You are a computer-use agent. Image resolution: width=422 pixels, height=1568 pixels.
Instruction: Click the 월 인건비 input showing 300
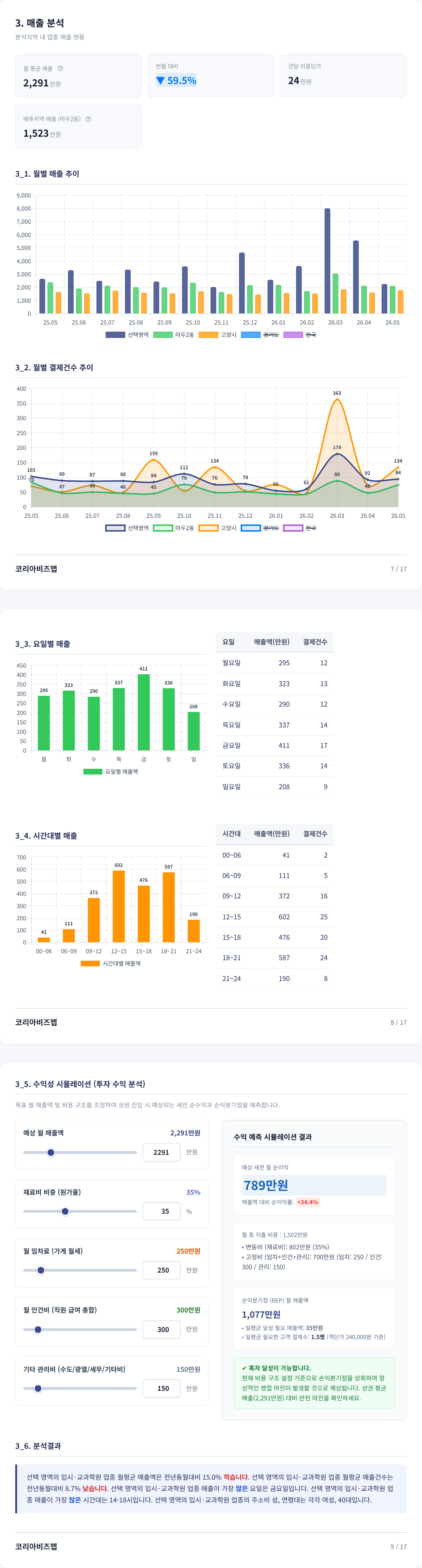pos(161,1329)
